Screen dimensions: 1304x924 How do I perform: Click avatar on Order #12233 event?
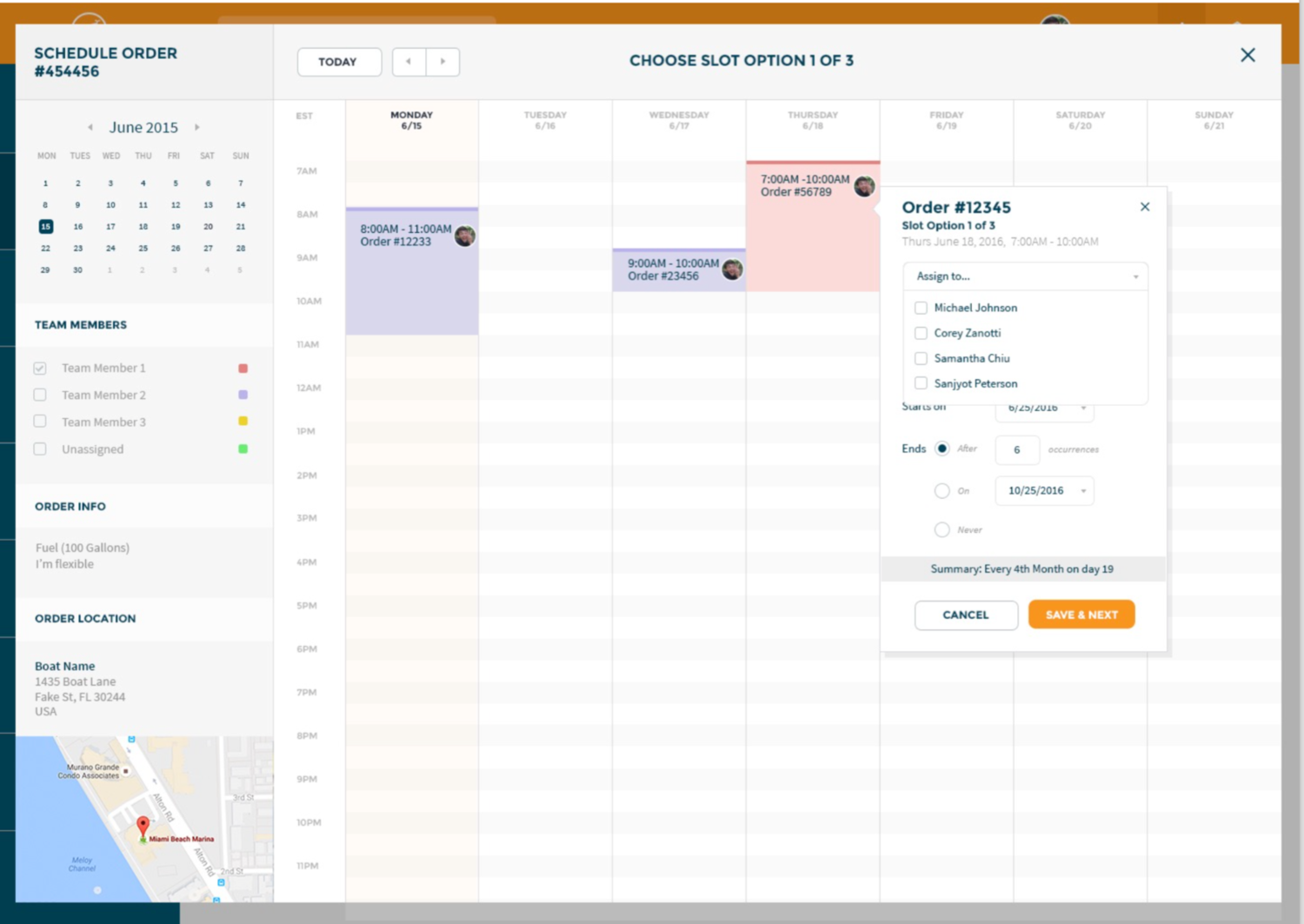click(465, 236)
